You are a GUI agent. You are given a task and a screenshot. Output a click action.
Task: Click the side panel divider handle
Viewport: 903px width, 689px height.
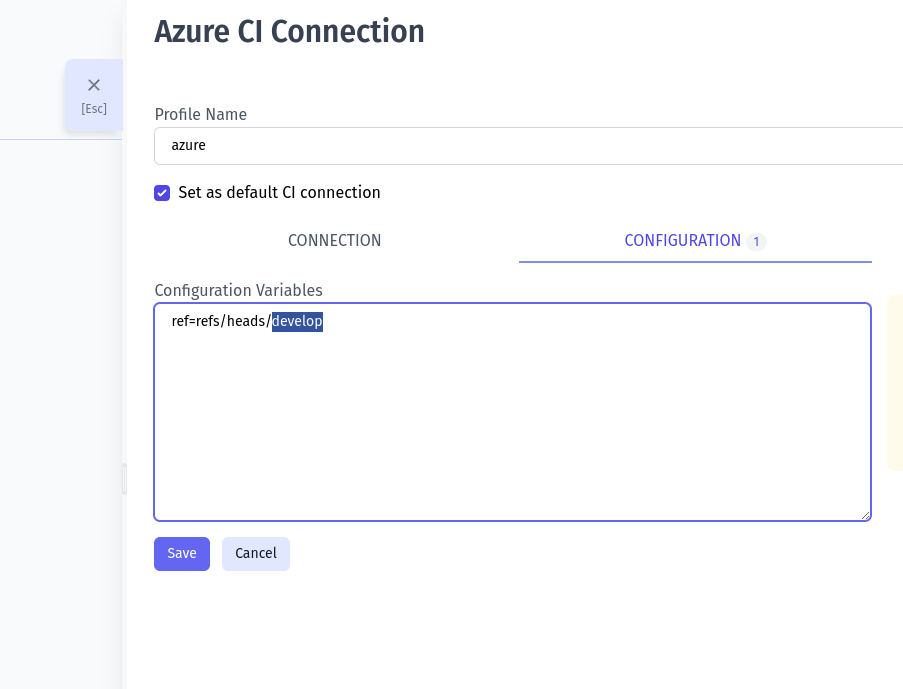125,478
